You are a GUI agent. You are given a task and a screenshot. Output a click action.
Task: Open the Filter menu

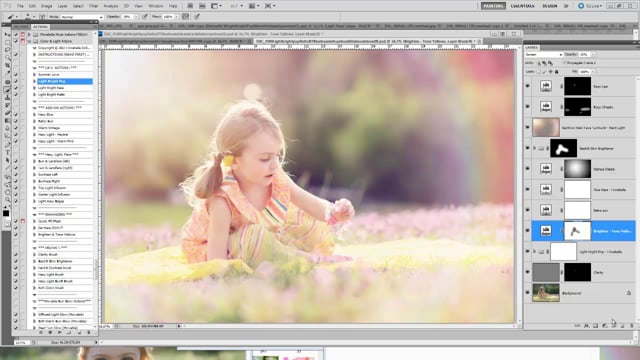click(93, 6)
